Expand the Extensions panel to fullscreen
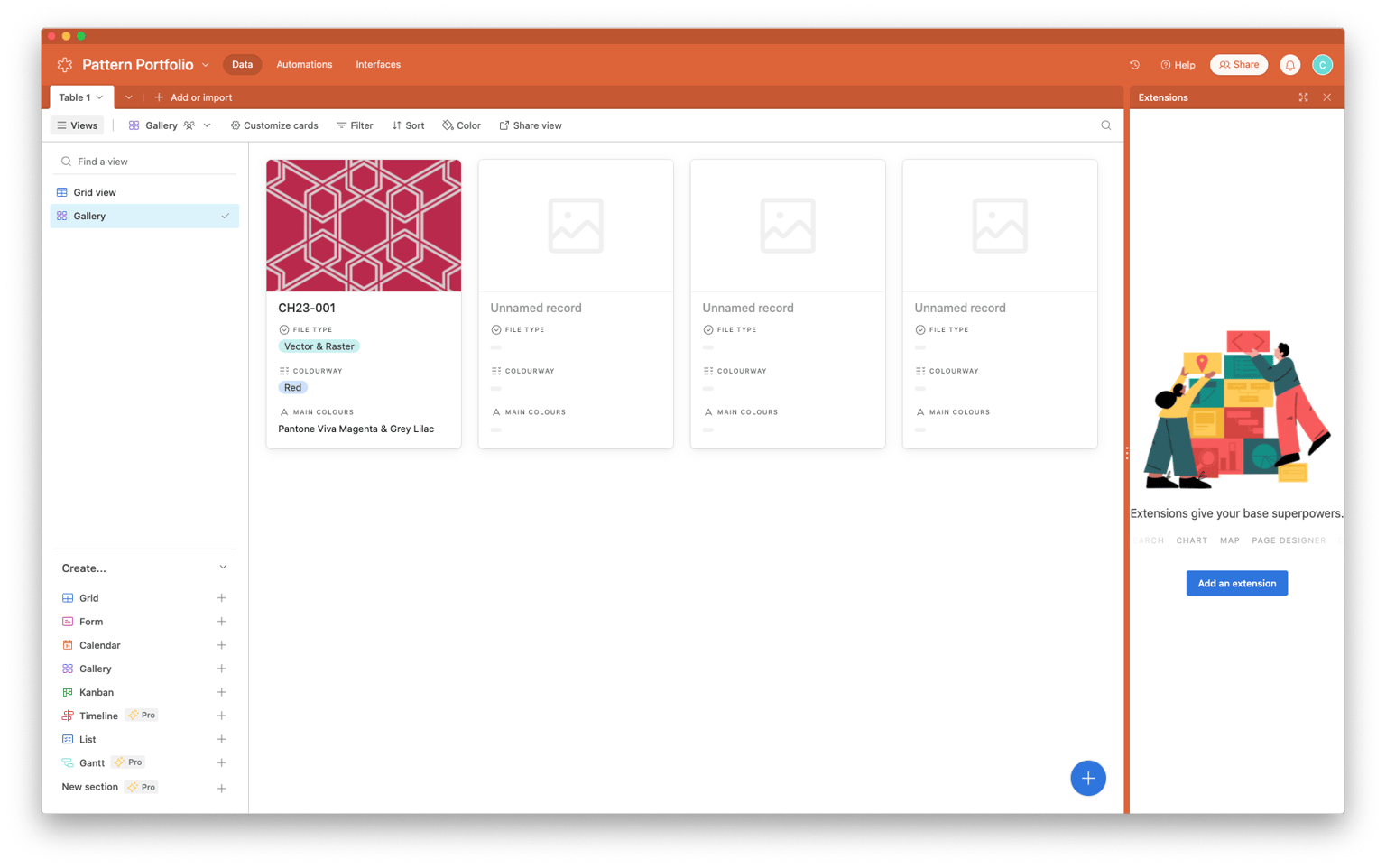The image size is (1386, 868). point(1303,97)
